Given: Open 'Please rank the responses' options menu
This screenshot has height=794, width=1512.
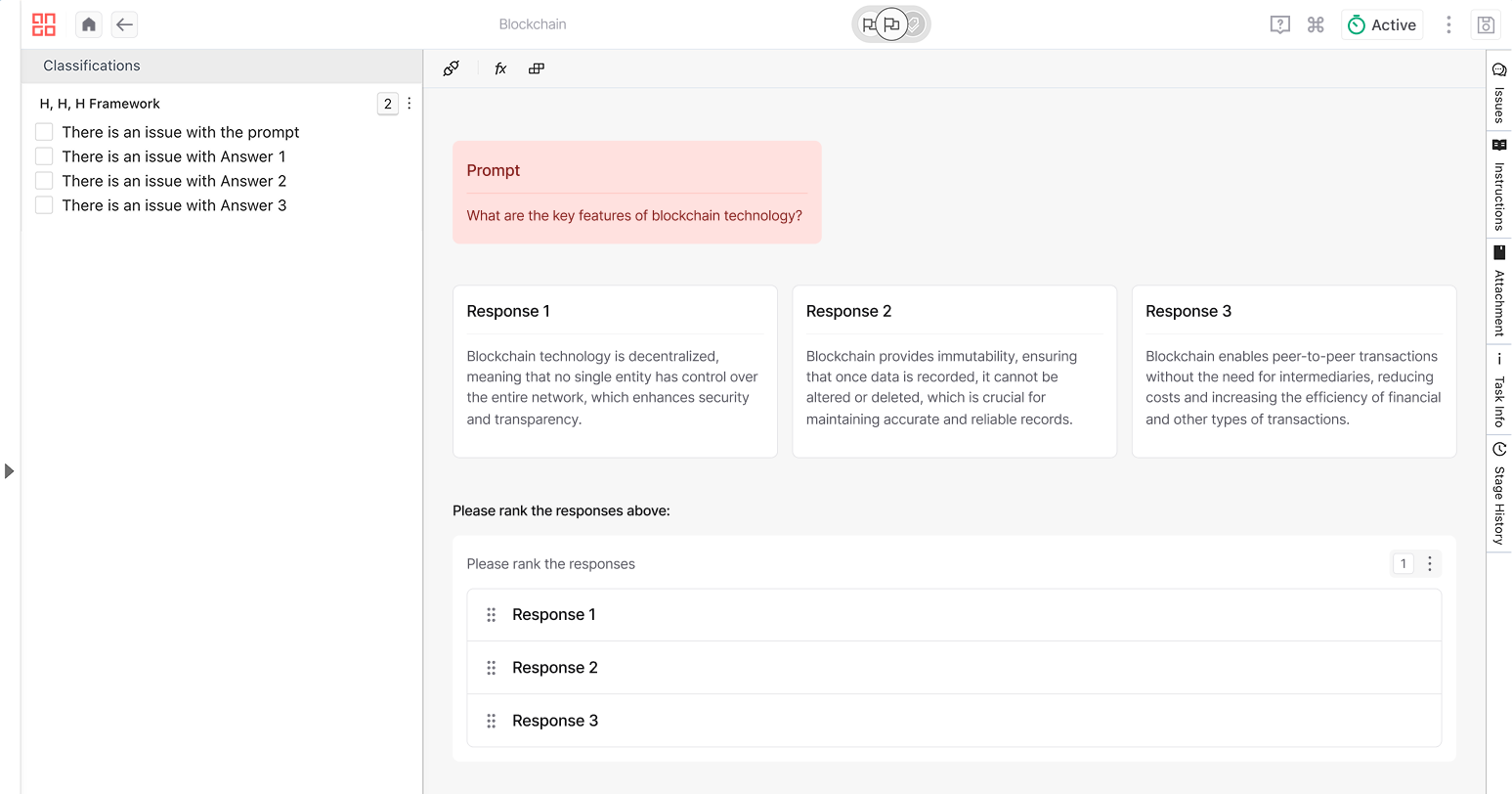Looking at the screenshot, I should [x=1429, y=563].
